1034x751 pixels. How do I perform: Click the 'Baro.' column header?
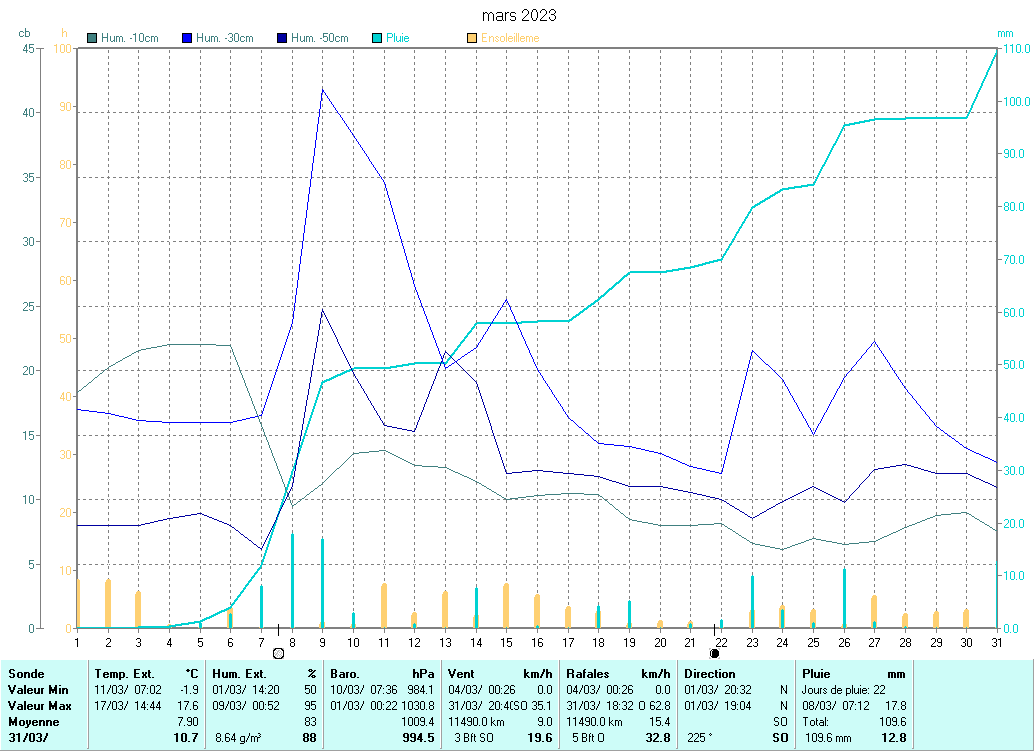pyautogui.click(x=346, y=674)
